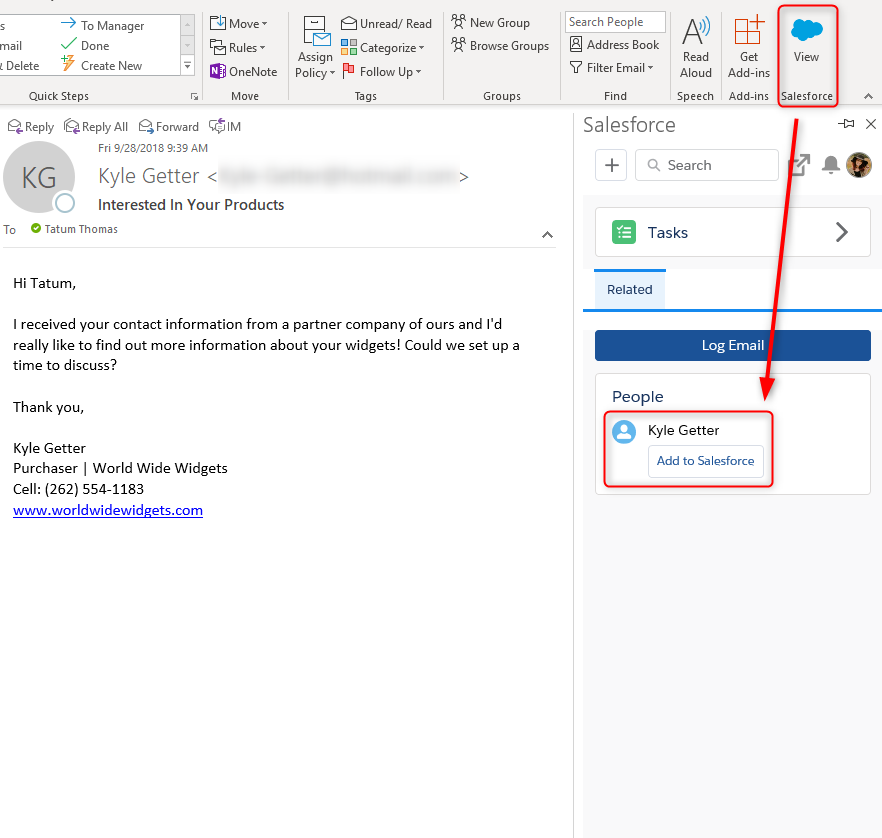Click the Log Email button
This screenshot has height=838, width=882.
(x=733, y=345)
